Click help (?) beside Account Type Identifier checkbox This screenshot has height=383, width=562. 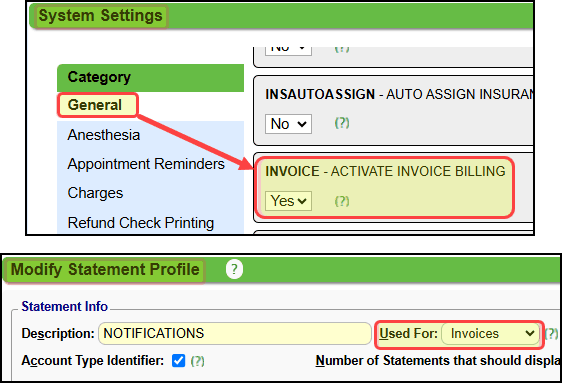click(x=197, y=361)
